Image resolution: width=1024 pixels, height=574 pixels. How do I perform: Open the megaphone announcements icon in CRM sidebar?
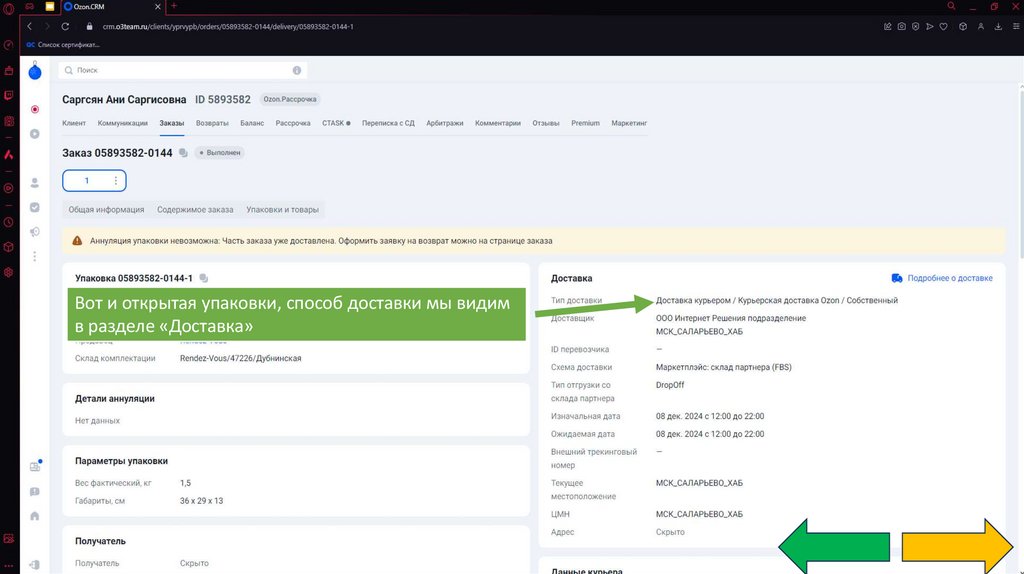[x=35, y=232]
